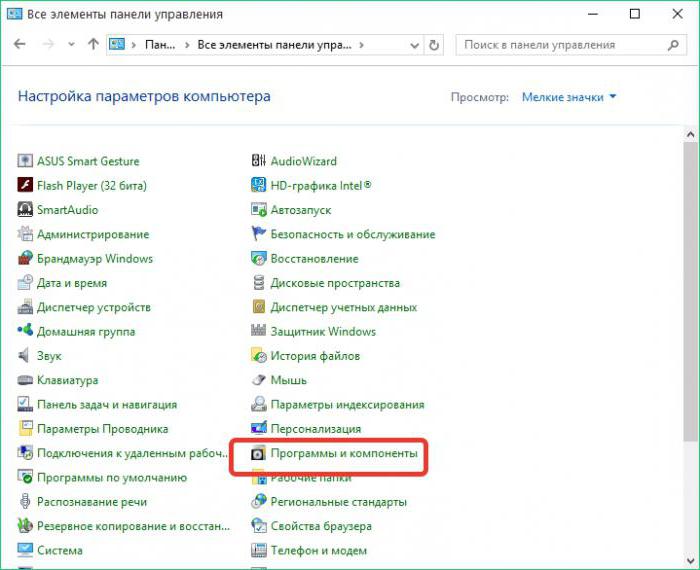Click the Защитник Windows wall icon

(x=258, y=331)
